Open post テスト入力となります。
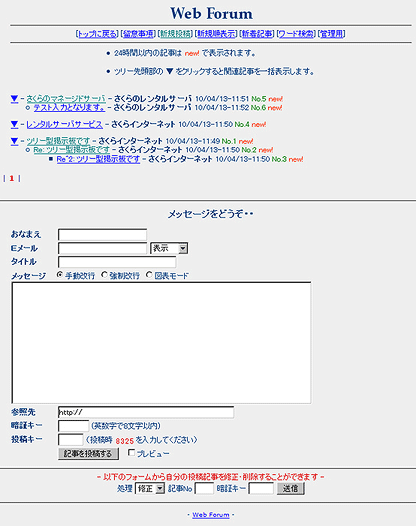This screenshot has width=416, height=526. point(69,108)
